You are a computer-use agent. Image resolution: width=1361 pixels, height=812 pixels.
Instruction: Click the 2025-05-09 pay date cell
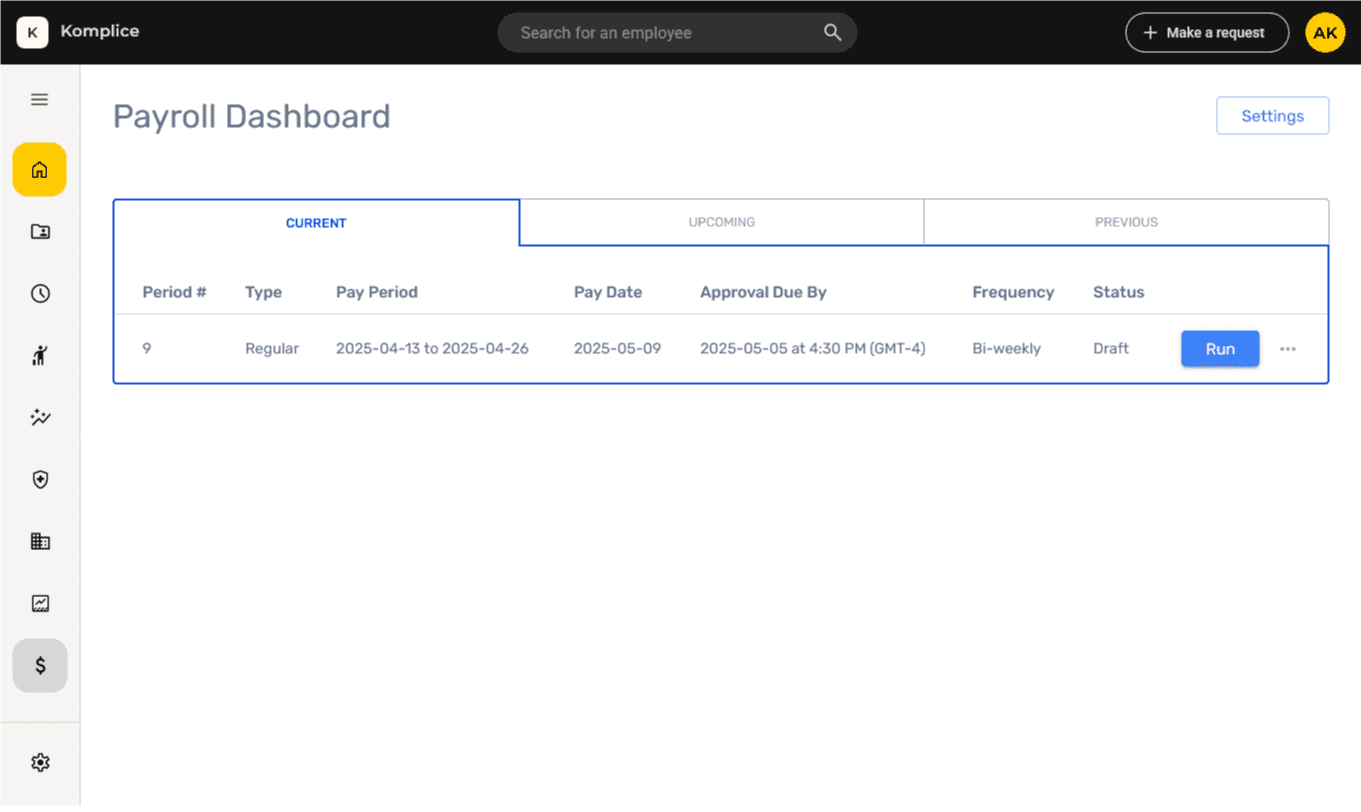(x=617, y=348)
